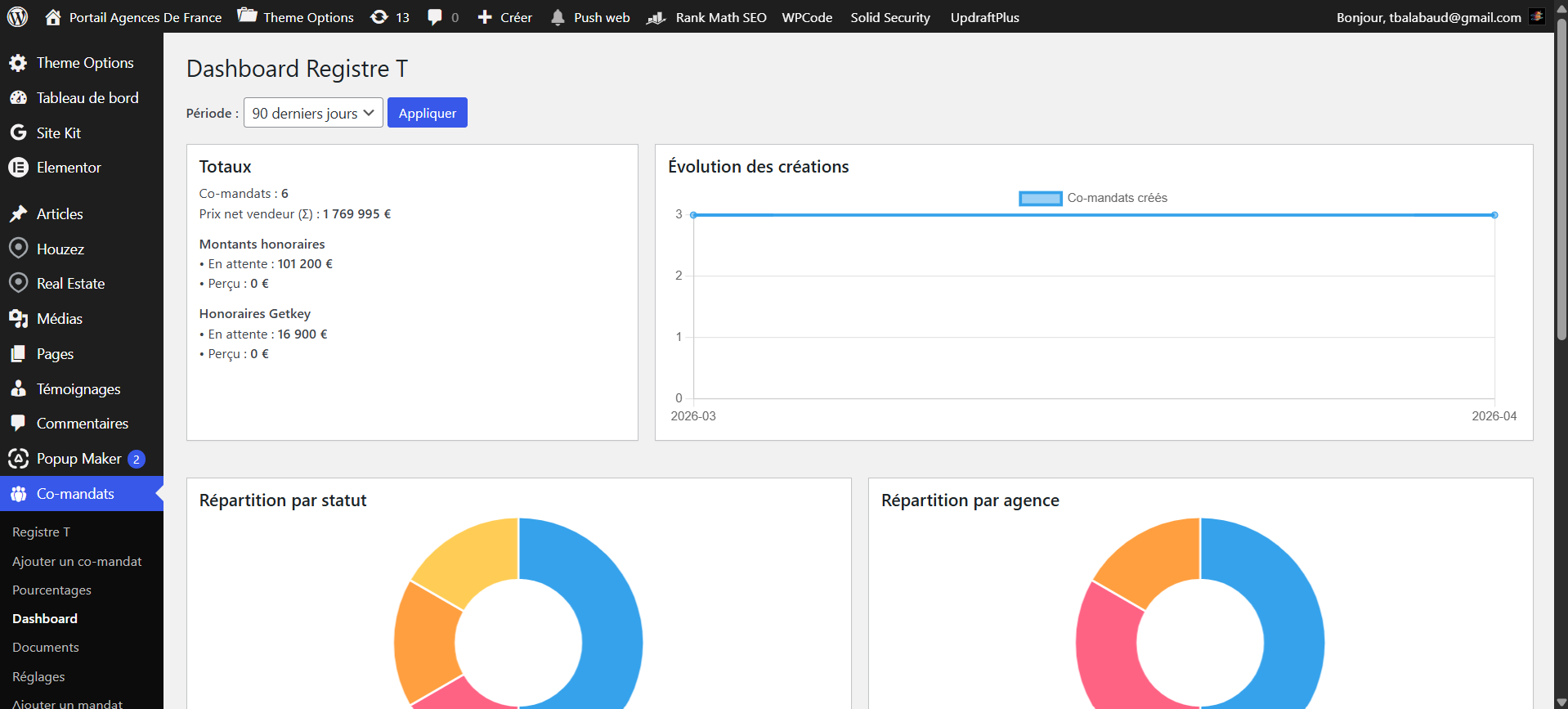Open Commentaires menu item
The width and height of the screenshot is (1568, 709).
(x=82, y=424)
